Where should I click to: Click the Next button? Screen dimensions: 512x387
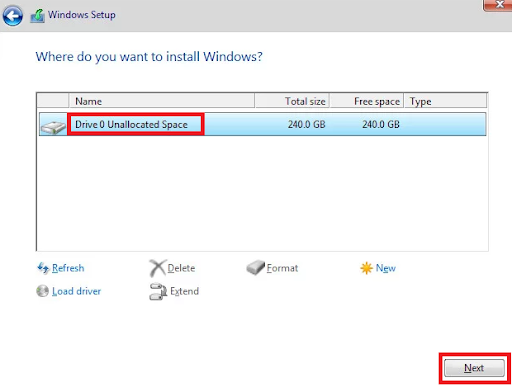click(x=474, y=368)
